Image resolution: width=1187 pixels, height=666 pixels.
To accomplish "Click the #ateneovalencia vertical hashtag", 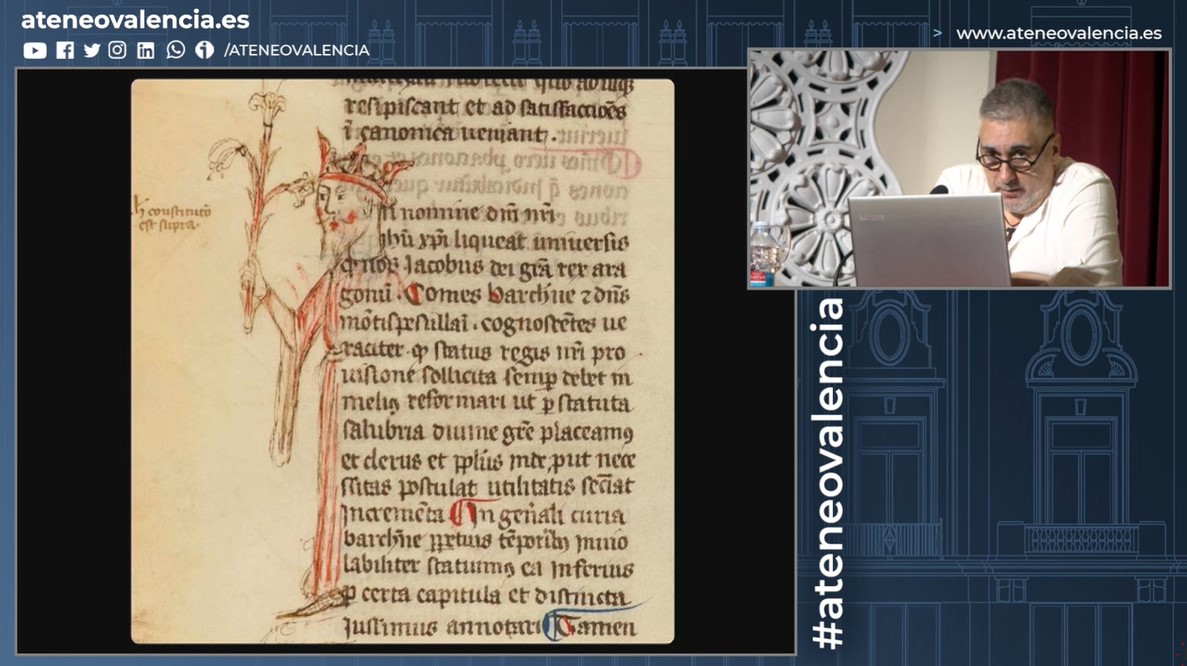I will pyautogui.click(x=828, y=472).
